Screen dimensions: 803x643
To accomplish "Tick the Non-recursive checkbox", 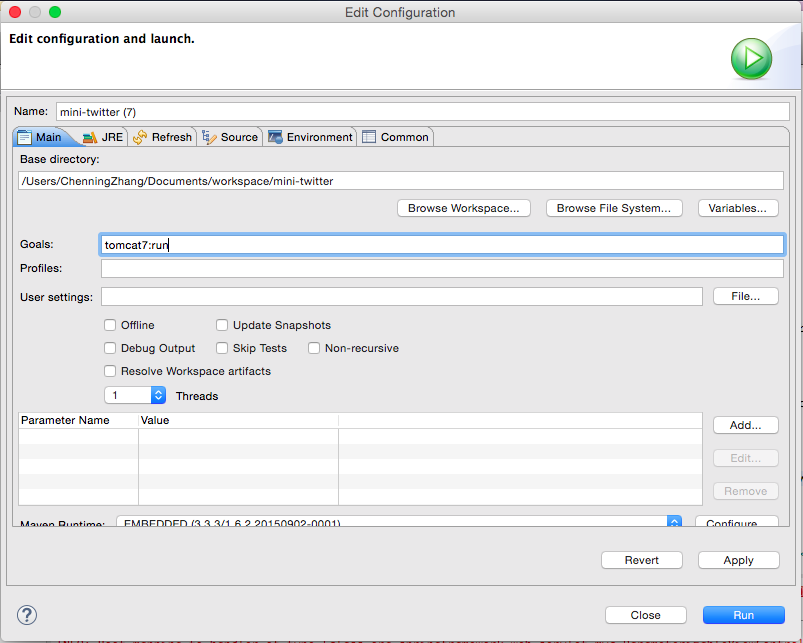I will click(314, 348).
